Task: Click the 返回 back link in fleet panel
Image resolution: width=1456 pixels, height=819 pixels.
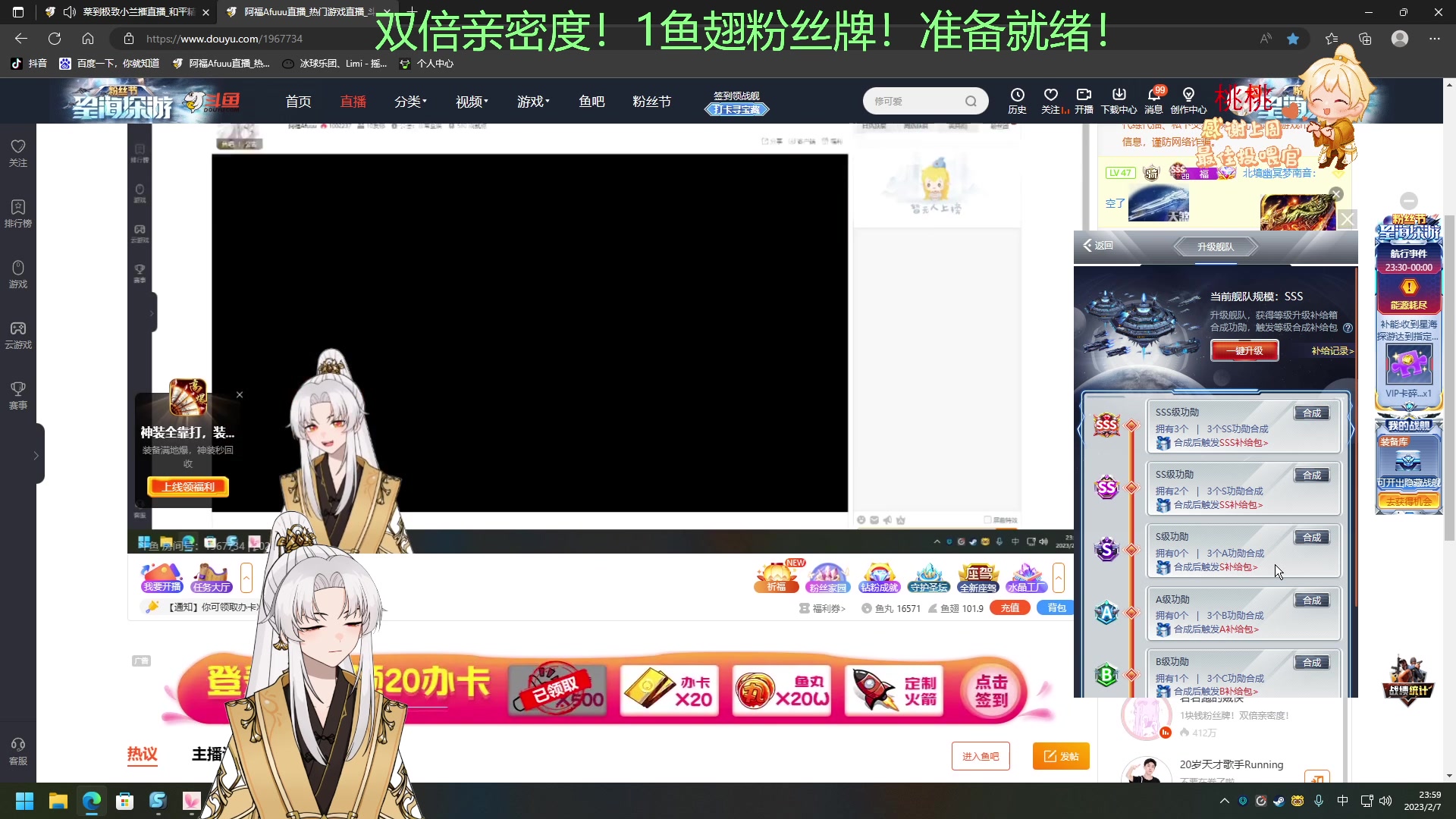Action: tap(1098, 246)
